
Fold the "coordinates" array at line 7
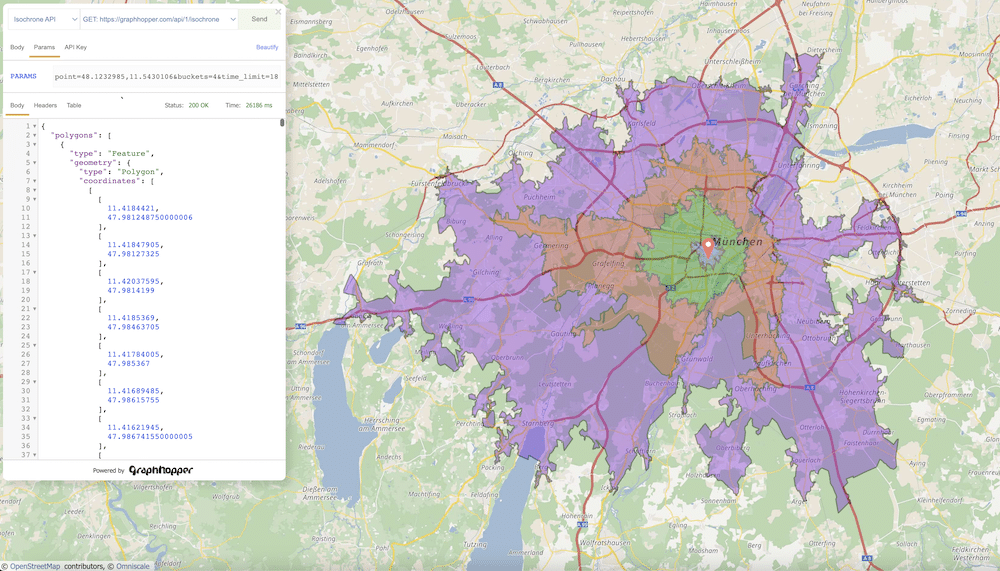(35, 181)
